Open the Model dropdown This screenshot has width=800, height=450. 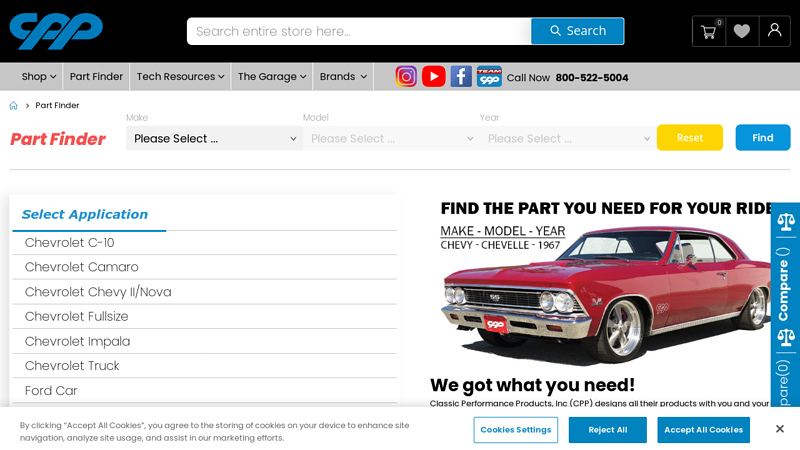(391, 138)
